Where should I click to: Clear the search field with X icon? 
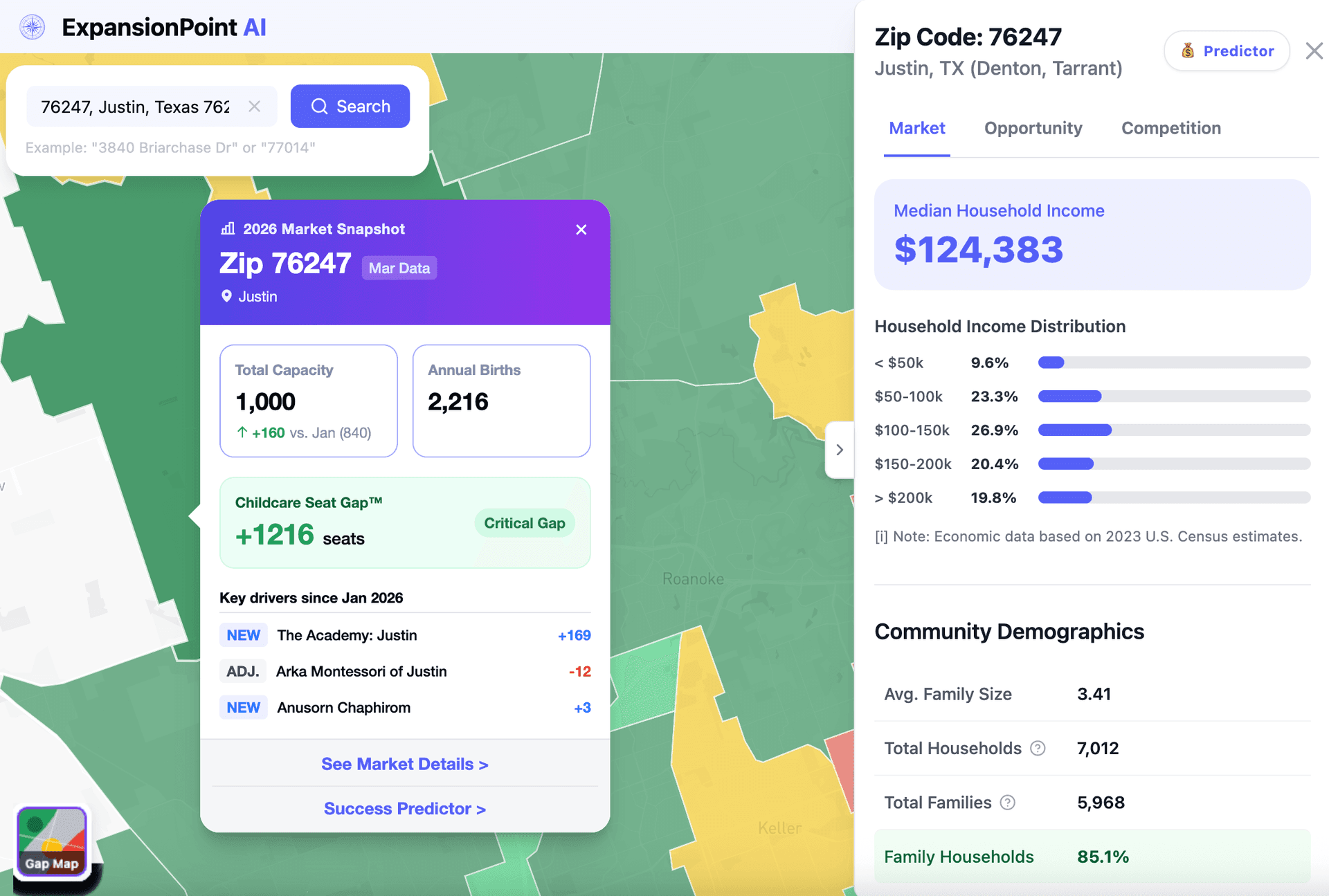(x=254, y=107)
